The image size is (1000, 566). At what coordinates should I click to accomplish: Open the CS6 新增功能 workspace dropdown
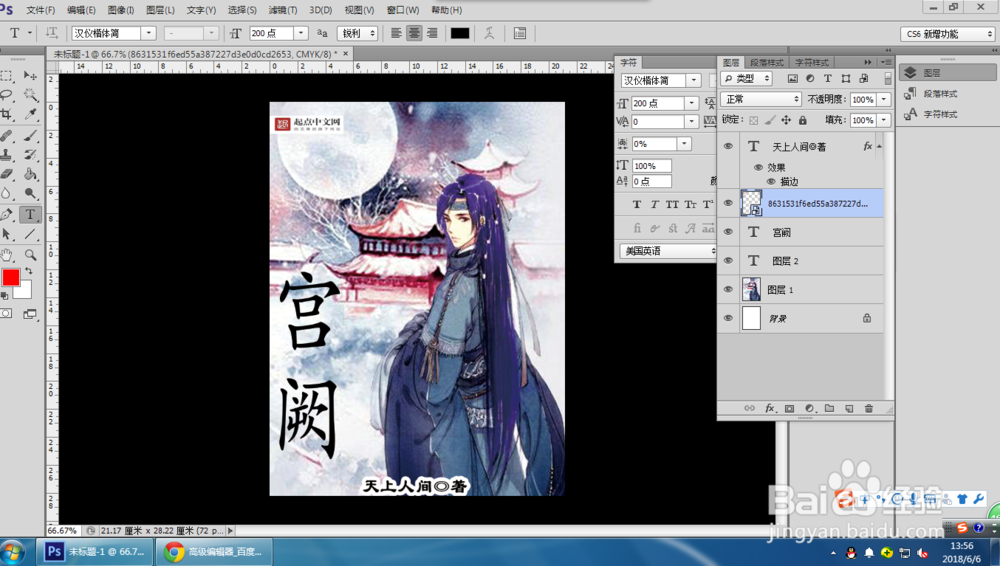pos(948,34)
